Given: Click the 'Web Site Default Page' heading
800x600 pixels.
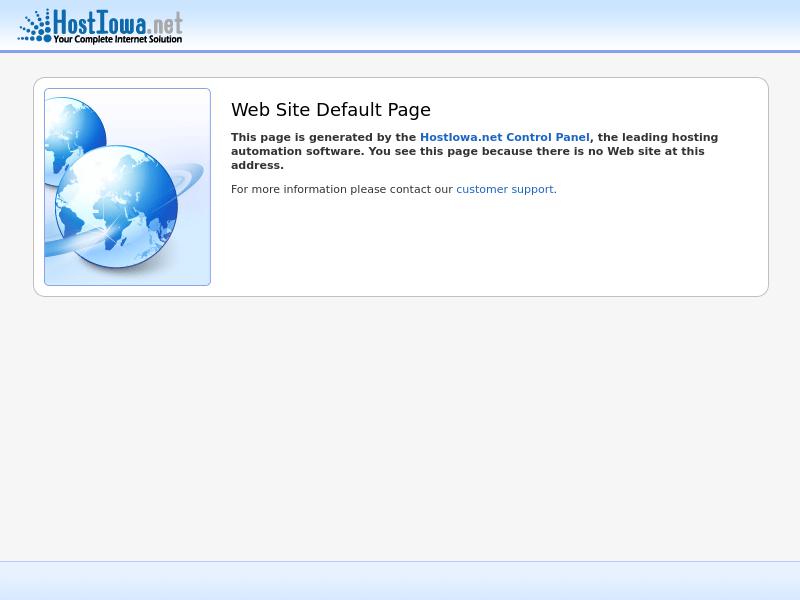Looking at the screenshot, I should [x=330, y=110].
